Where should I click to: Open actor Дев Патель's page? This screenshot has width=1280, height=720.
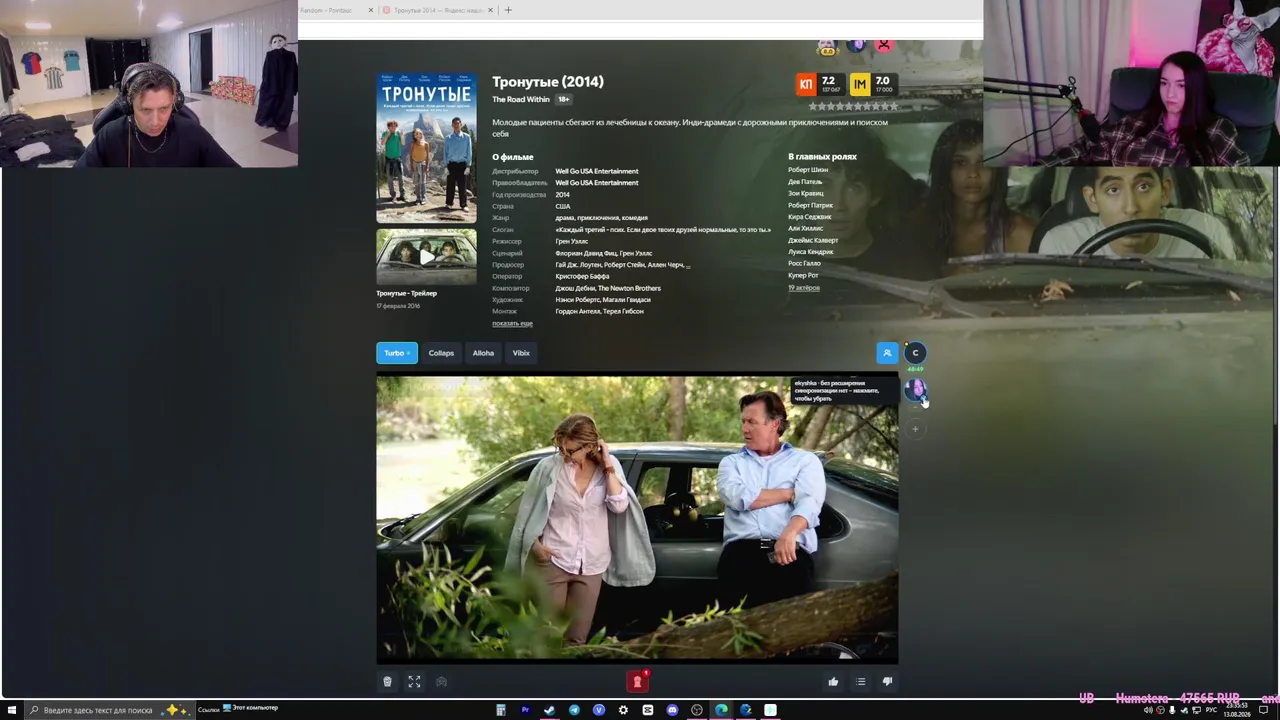[x=805, y=182]
